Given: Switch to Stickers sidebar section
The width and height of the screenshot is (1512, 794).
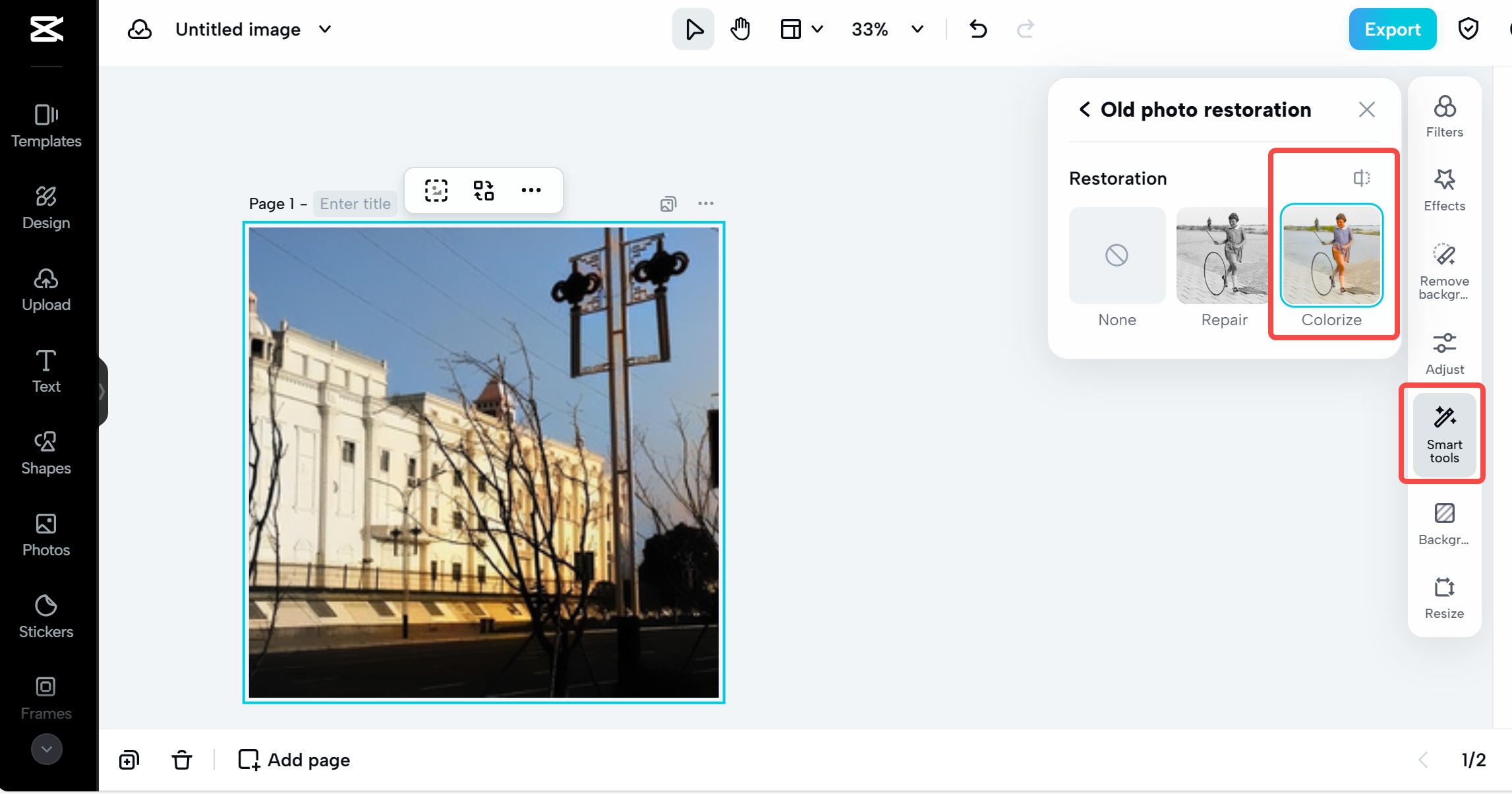Looking at the screenshot, I should pos(46,616).
